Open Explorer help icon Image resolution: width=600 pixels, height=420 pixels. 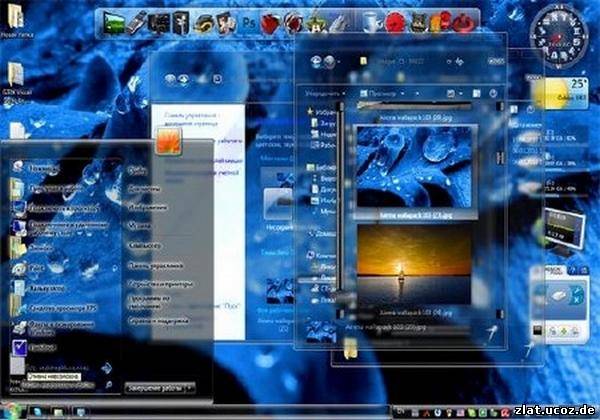pos(493,93)
